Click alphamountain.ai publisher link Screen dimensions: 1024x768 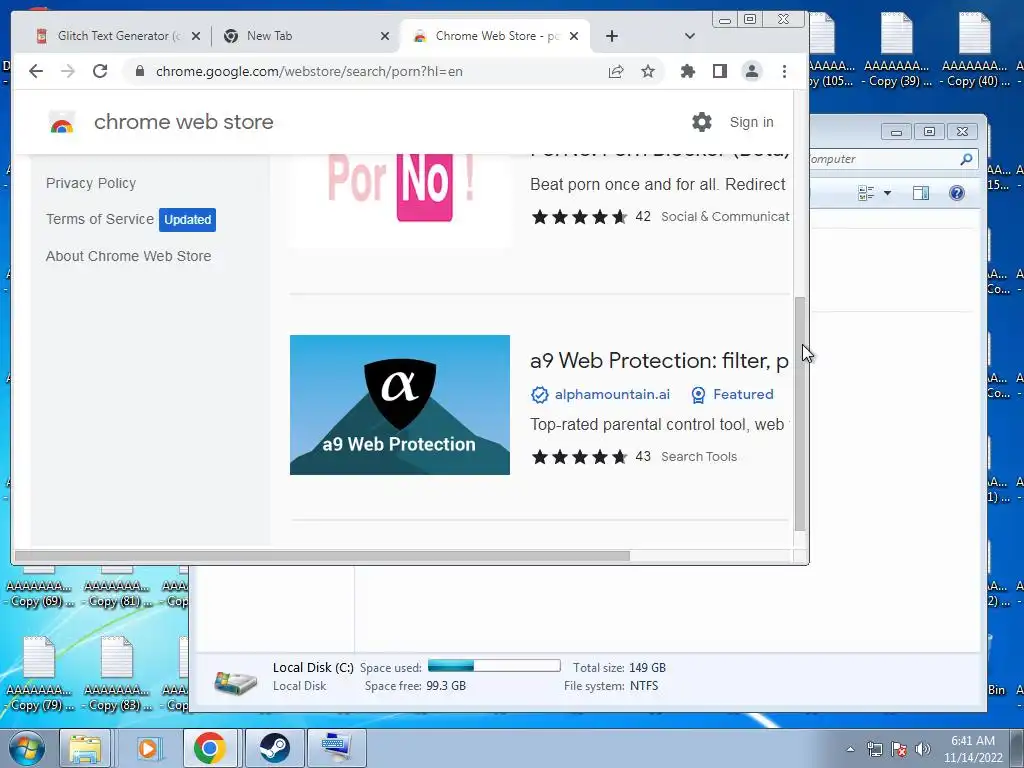[612, 394]
